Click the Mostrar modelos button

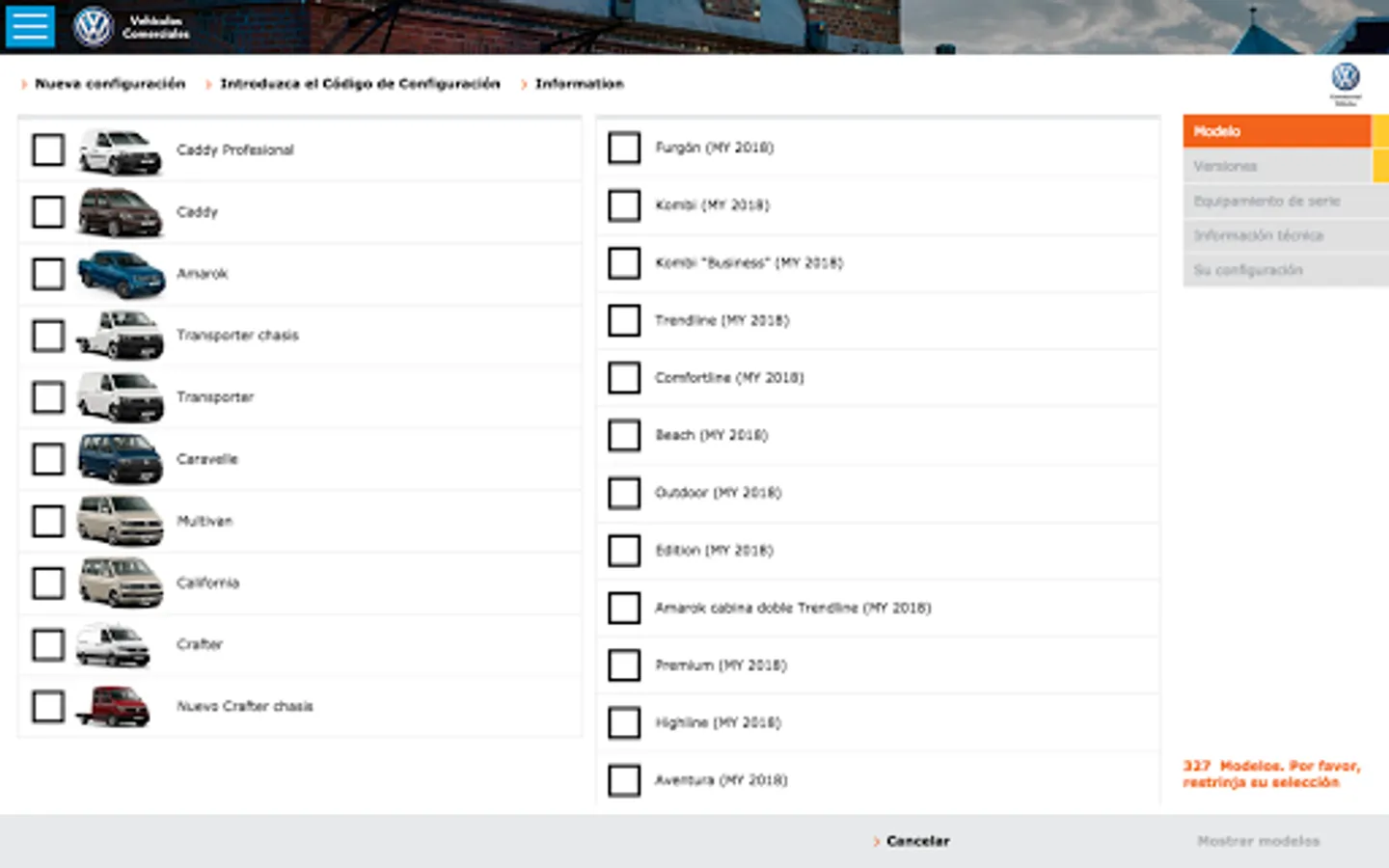point(1258,841)
